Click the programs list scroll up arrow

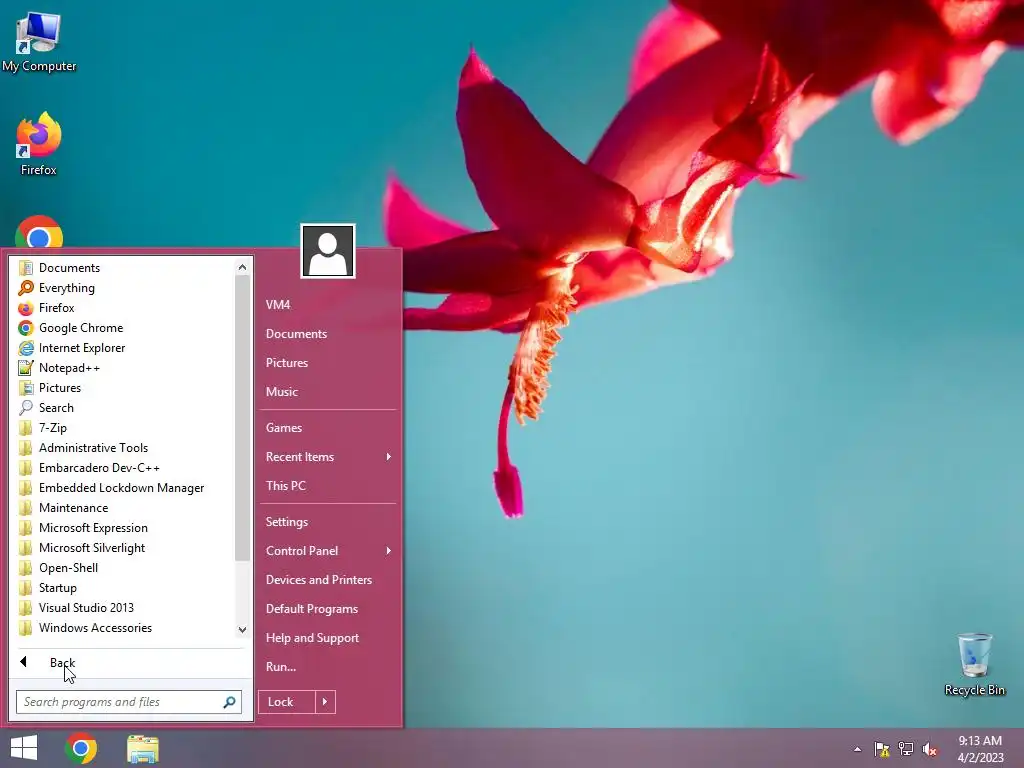click(x=242, y=267)
